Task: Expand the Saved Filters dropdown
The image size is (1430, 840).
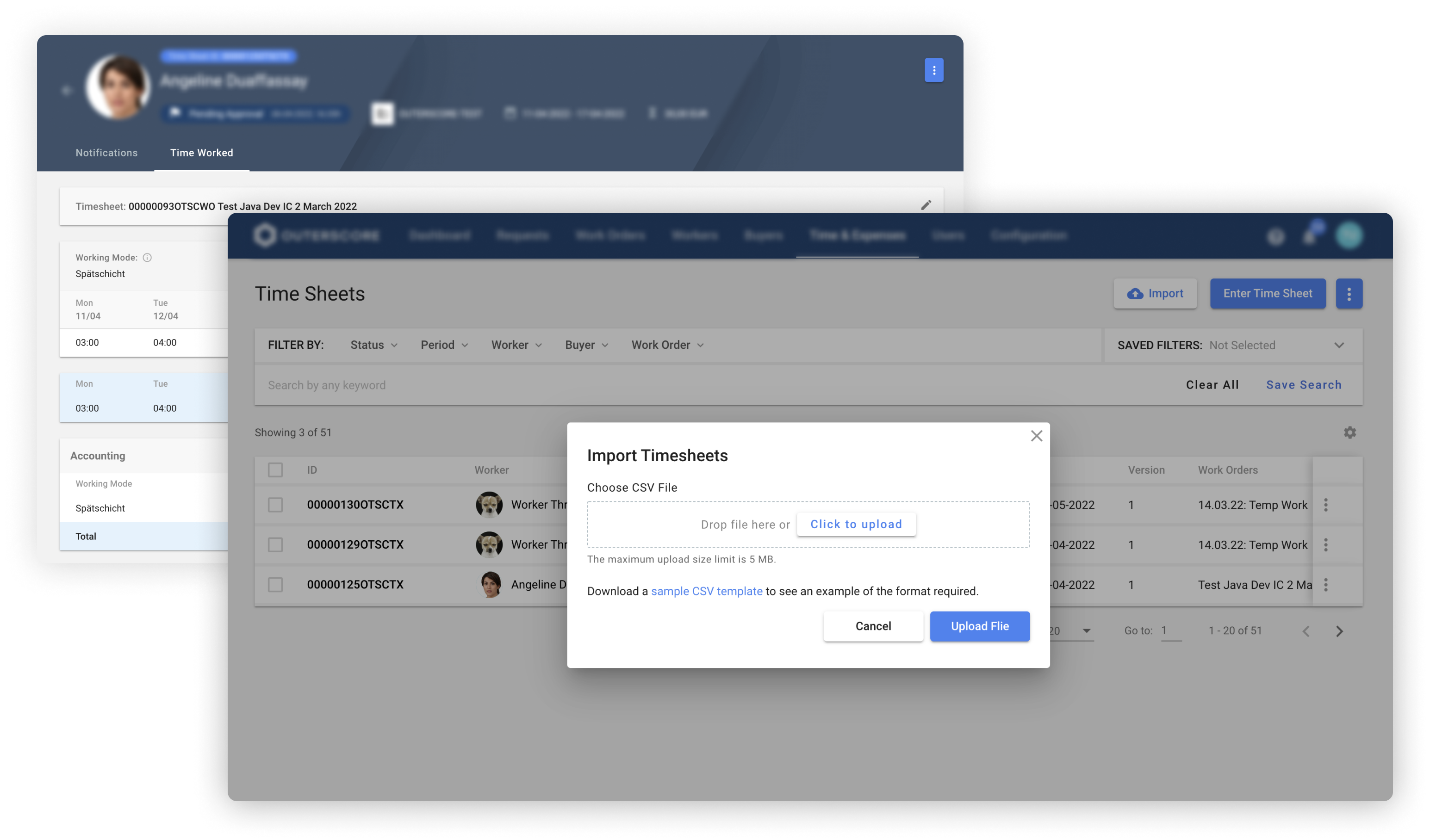Action: pyautogui.click(x=1339, y=346)
